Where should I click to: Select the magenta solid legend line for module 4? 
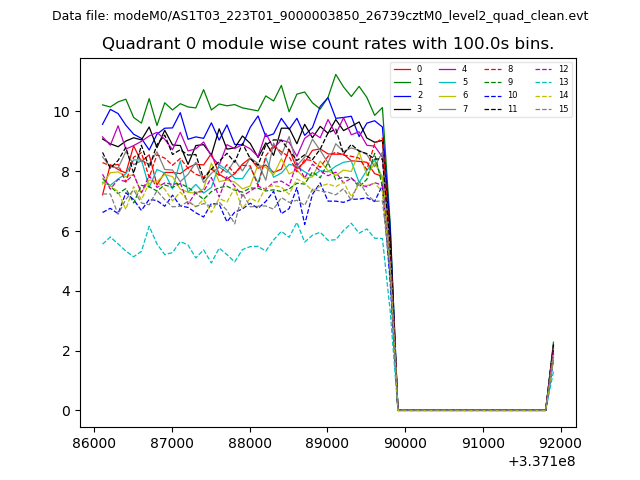tap(447, 69)
